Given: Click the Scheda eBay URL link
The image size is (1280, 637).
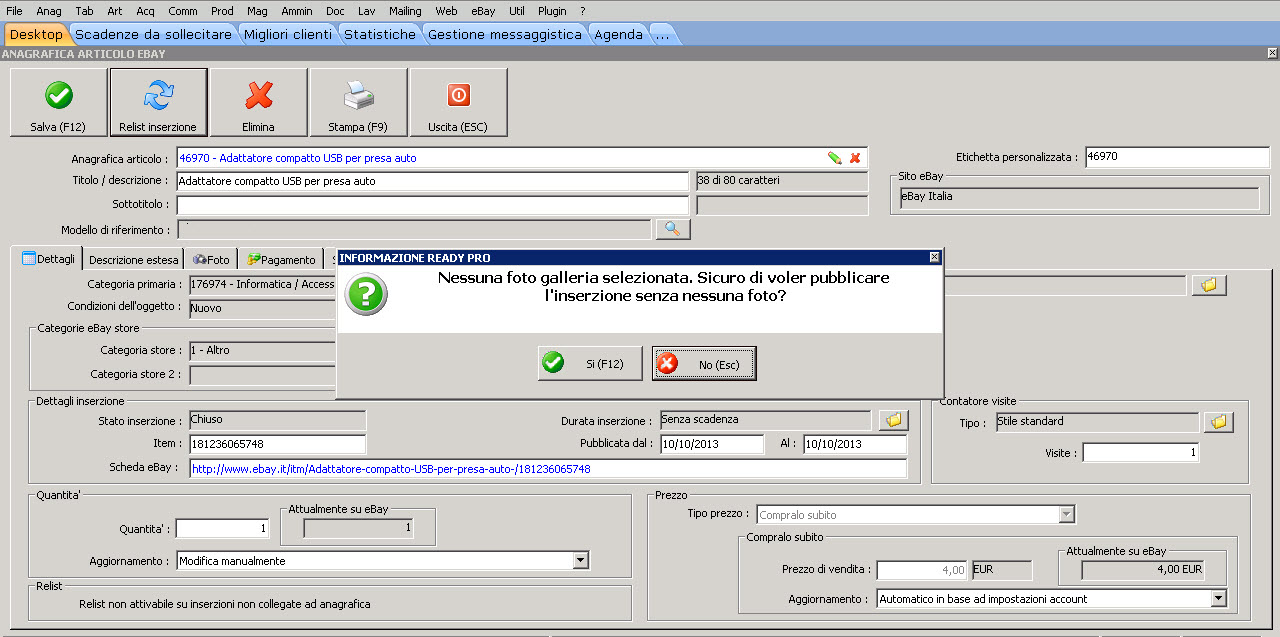Looking at the screenshot, I should click(391, 469).
